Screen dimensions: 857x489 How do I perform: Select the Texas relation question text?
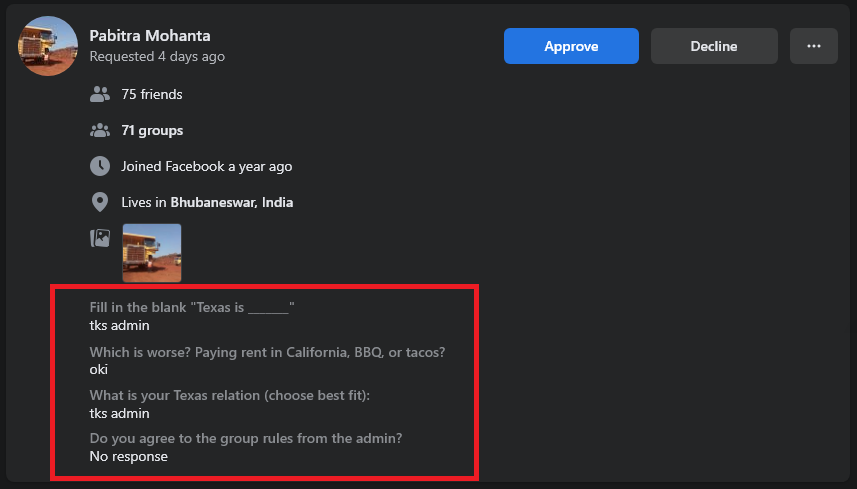[230, 395]
